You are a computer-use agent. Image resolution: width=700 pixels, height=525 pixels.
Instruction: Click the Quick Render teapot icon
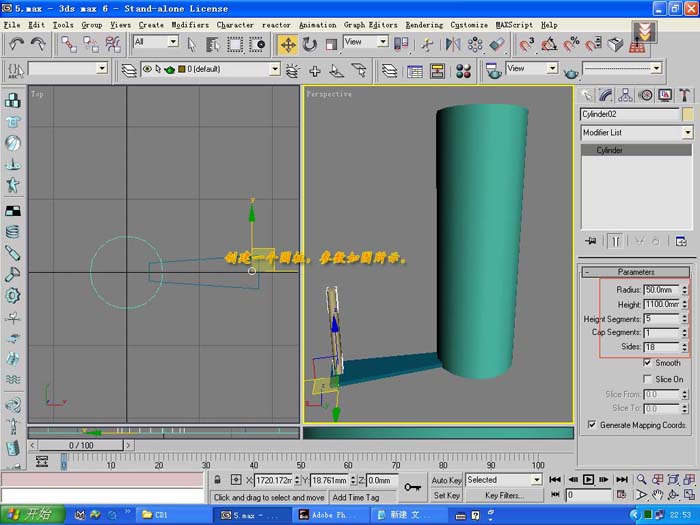(x=570, y=71)
